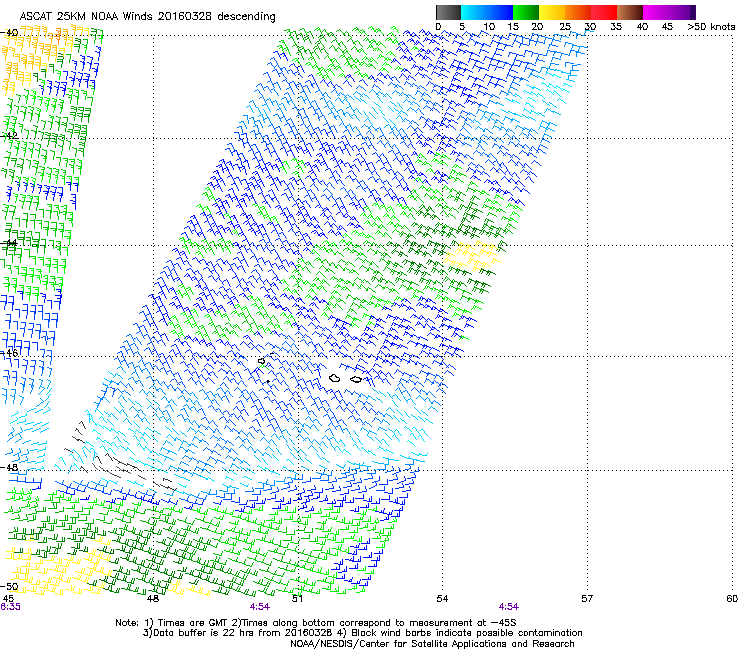
Task: Click the red 30-35 knots color swatch
Action: [x=604, y=12]
